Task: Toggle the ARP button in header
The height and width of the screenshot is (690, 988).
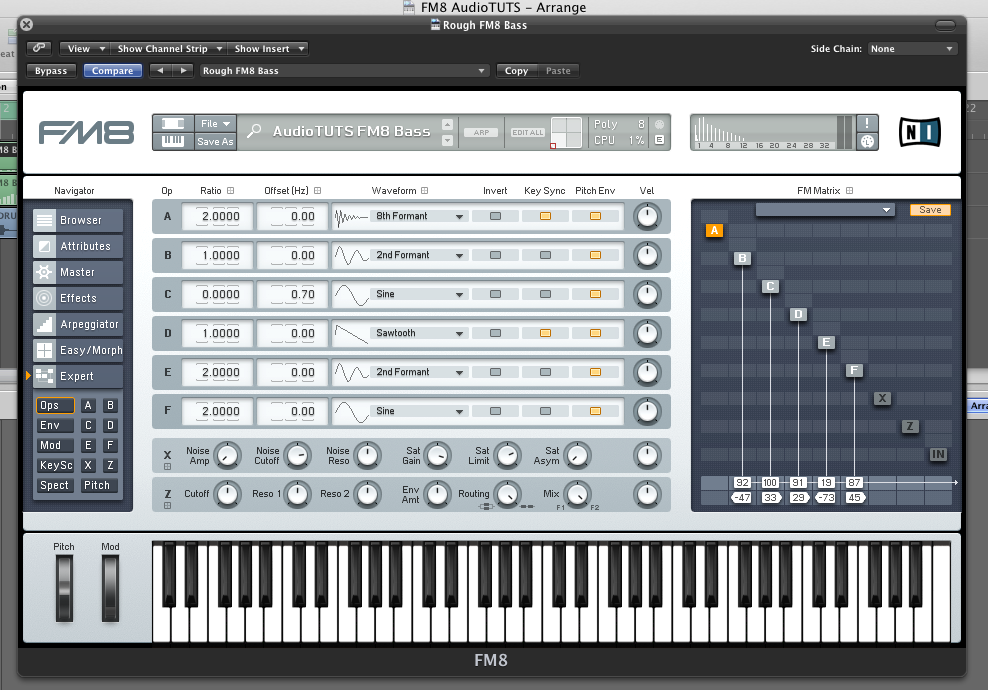Action: tap(481, 132)
